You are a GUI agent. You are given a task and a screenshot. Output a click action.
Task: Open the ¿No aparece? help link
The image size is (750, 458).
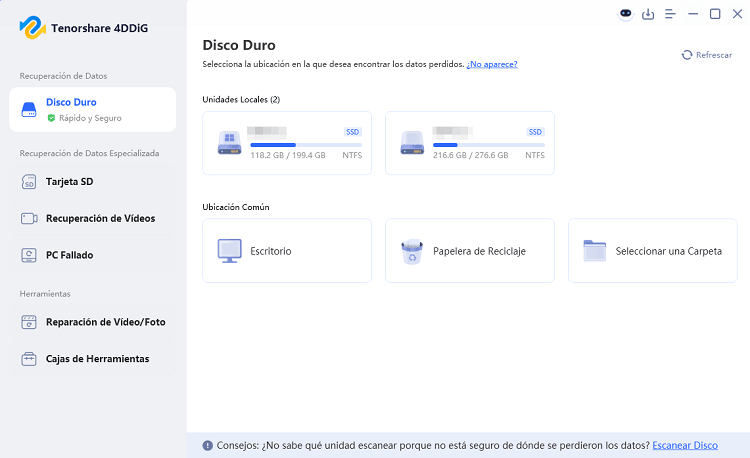[492, 64]
